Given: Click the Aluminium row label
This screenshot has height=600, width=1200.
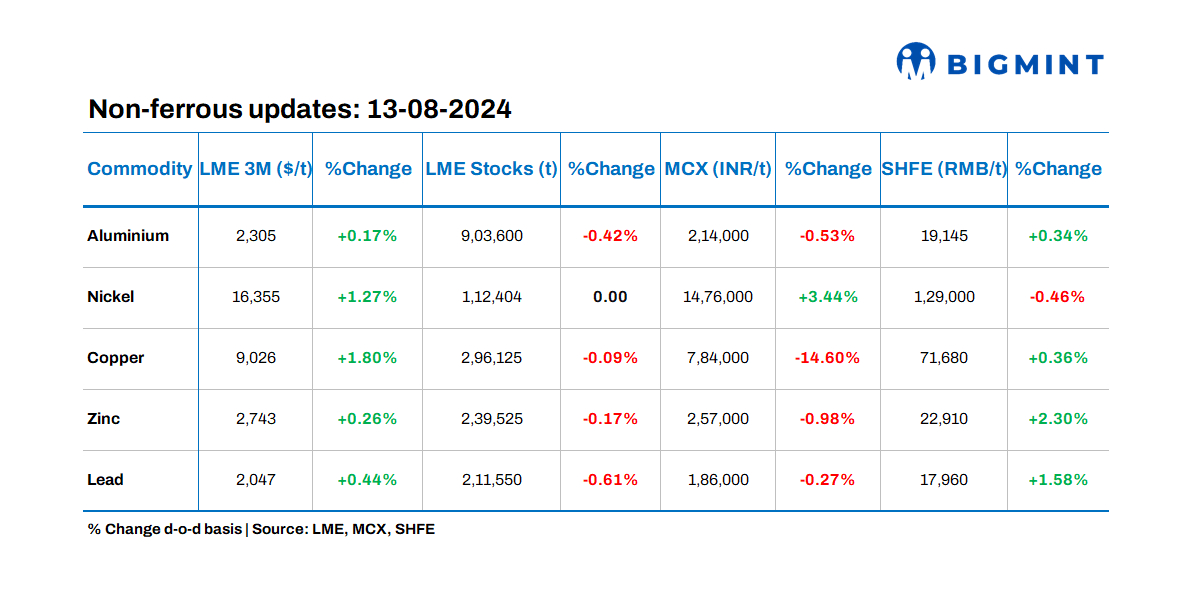Looking at the screenshot, I should click(128, 236).
